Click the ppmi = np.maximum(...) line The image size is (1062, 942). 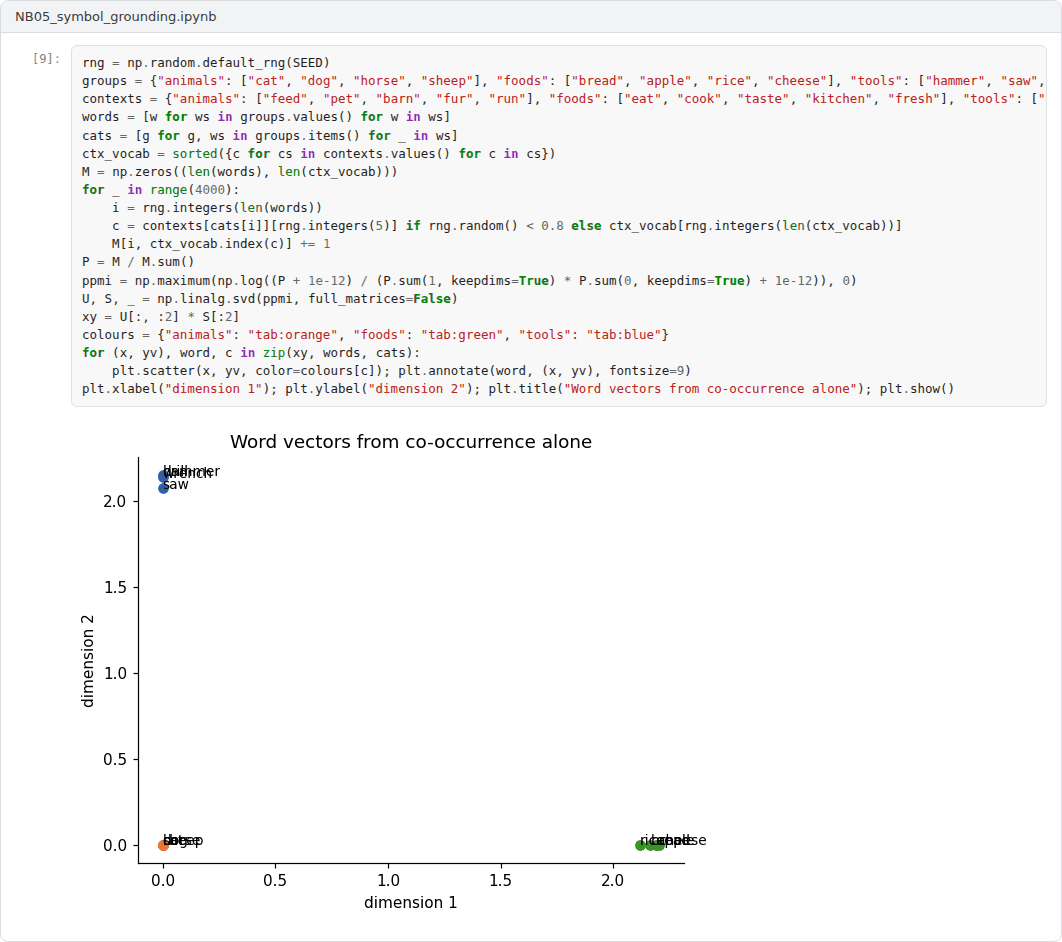[469, 280]
